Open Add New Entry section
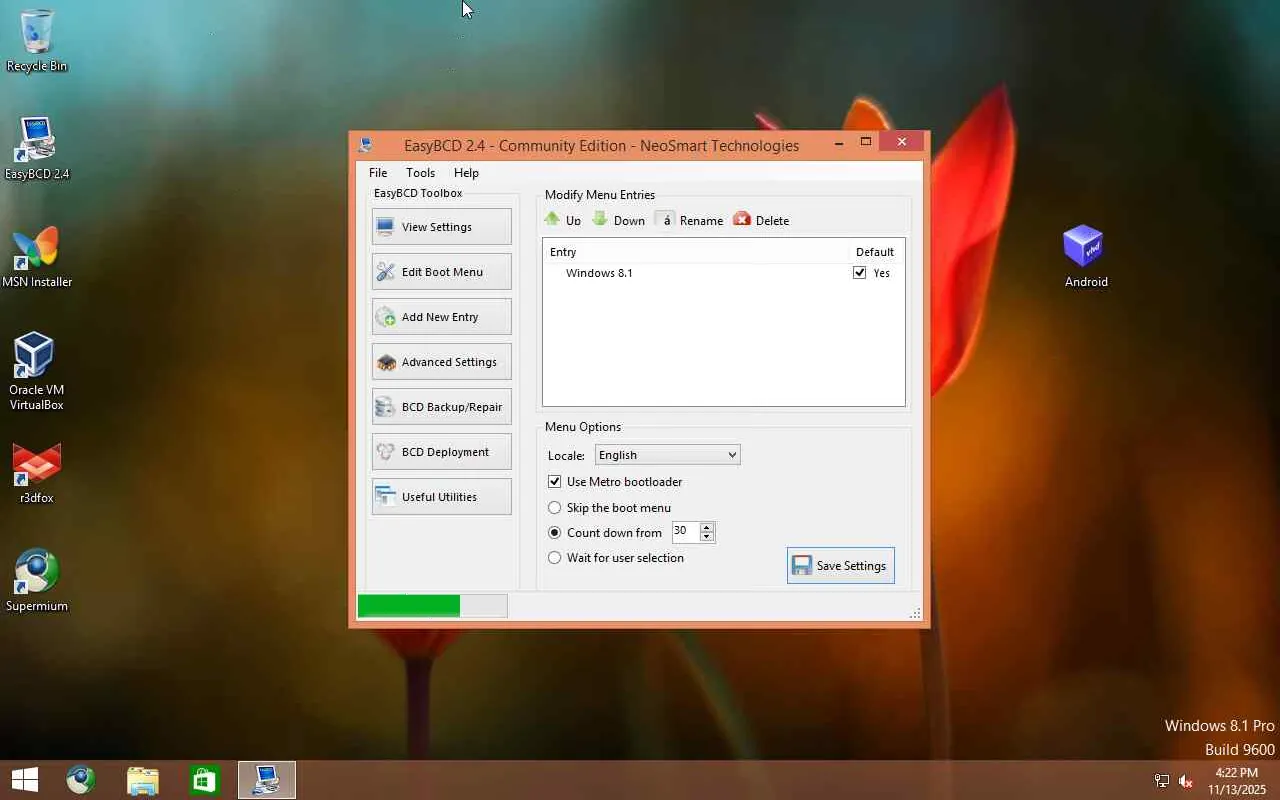 [x=441, y=317]
